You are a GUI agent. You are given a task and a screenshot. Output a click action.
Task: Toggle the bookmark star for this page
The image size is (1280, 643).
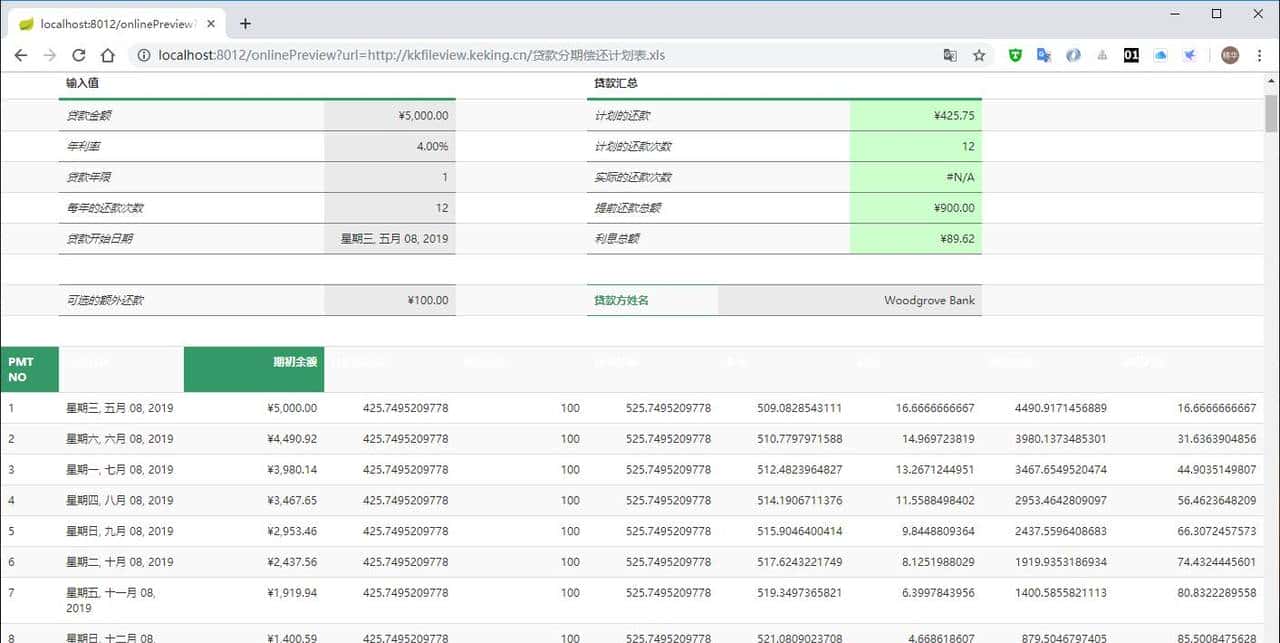[978, 55]
